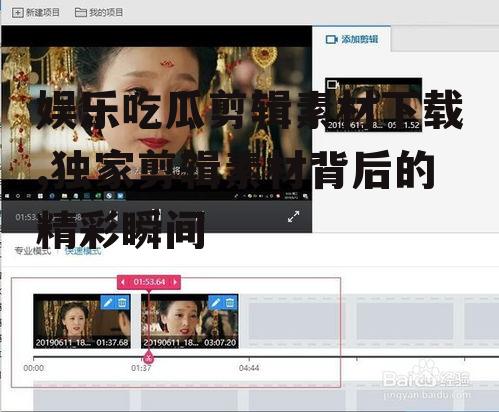
Task: Select second timeline clip thumbnail 03:07.20
Action: [190, 321]
